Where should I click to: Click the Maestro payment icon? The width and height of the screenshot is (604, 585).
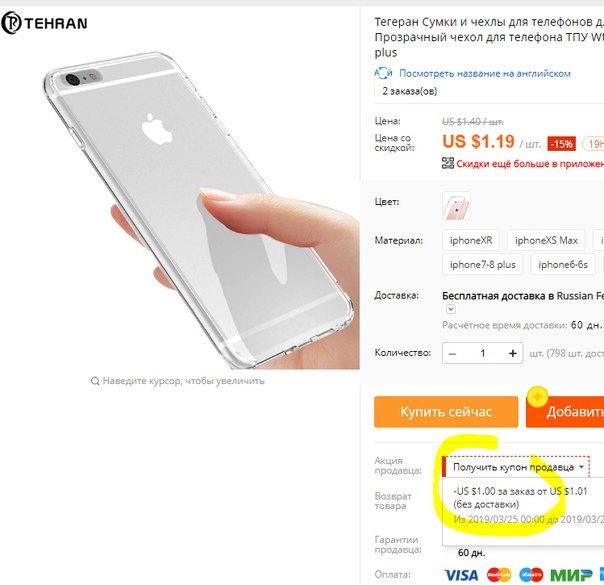pos(531,575)
